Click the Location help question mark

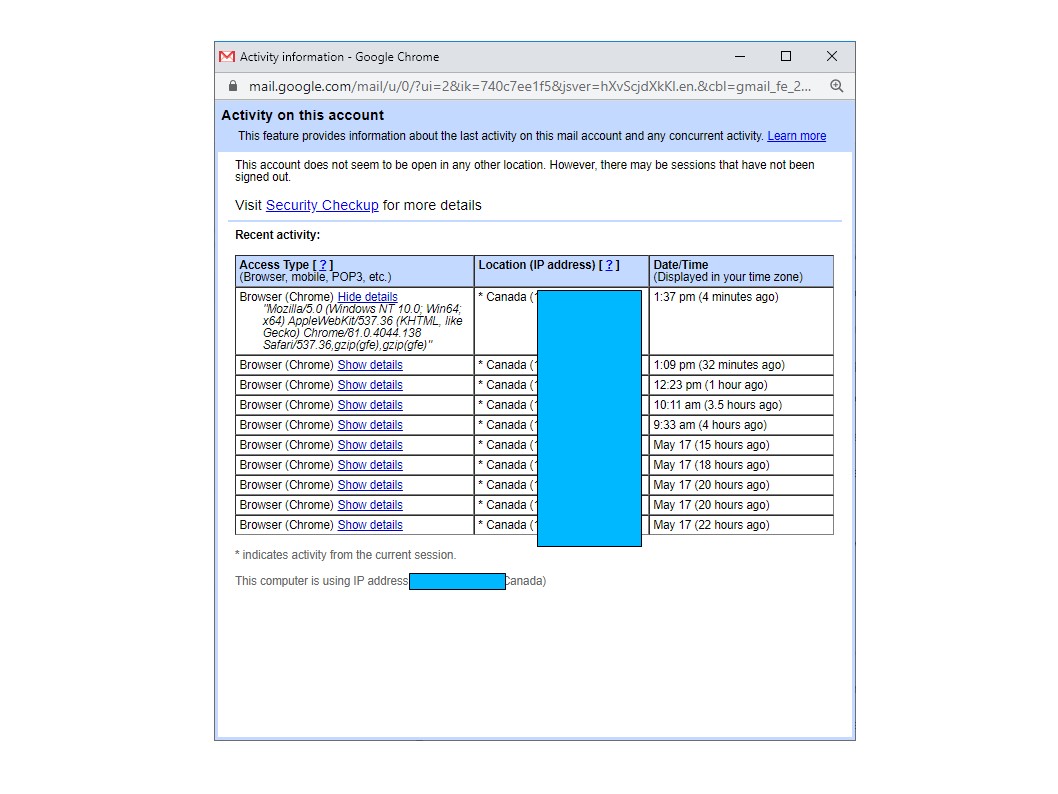pos(609,265)
